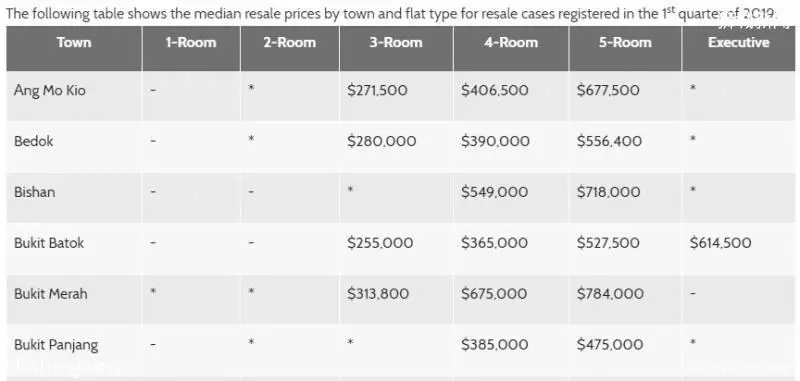The width and height of the screenshot is (800, 381).
Task: Select Bukit Merah 4-Room price $675,000
Action: [x=494, y=294]
